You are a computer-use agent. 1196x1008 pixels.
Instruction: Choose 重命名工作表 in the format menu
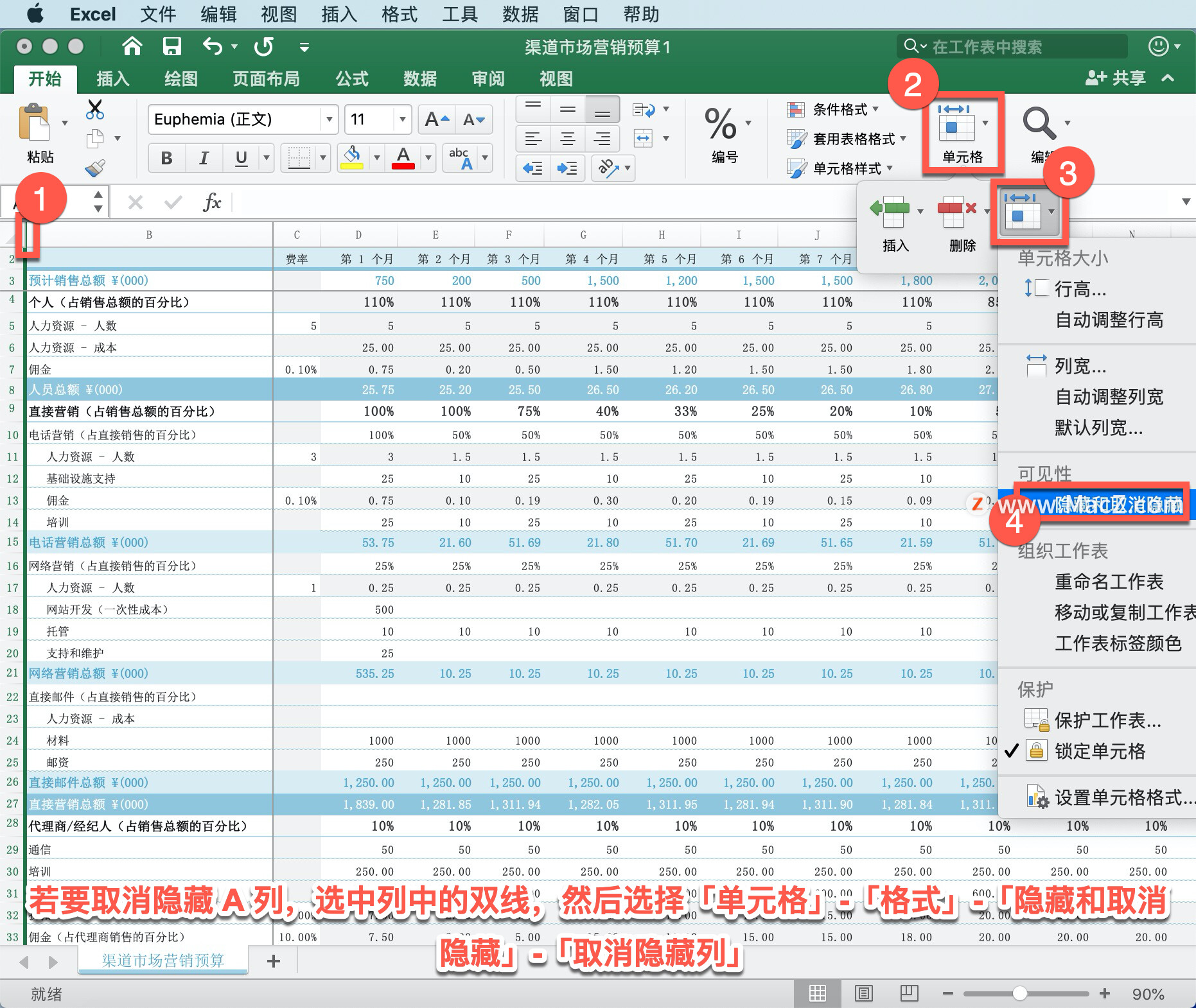tap(1109, 582)
